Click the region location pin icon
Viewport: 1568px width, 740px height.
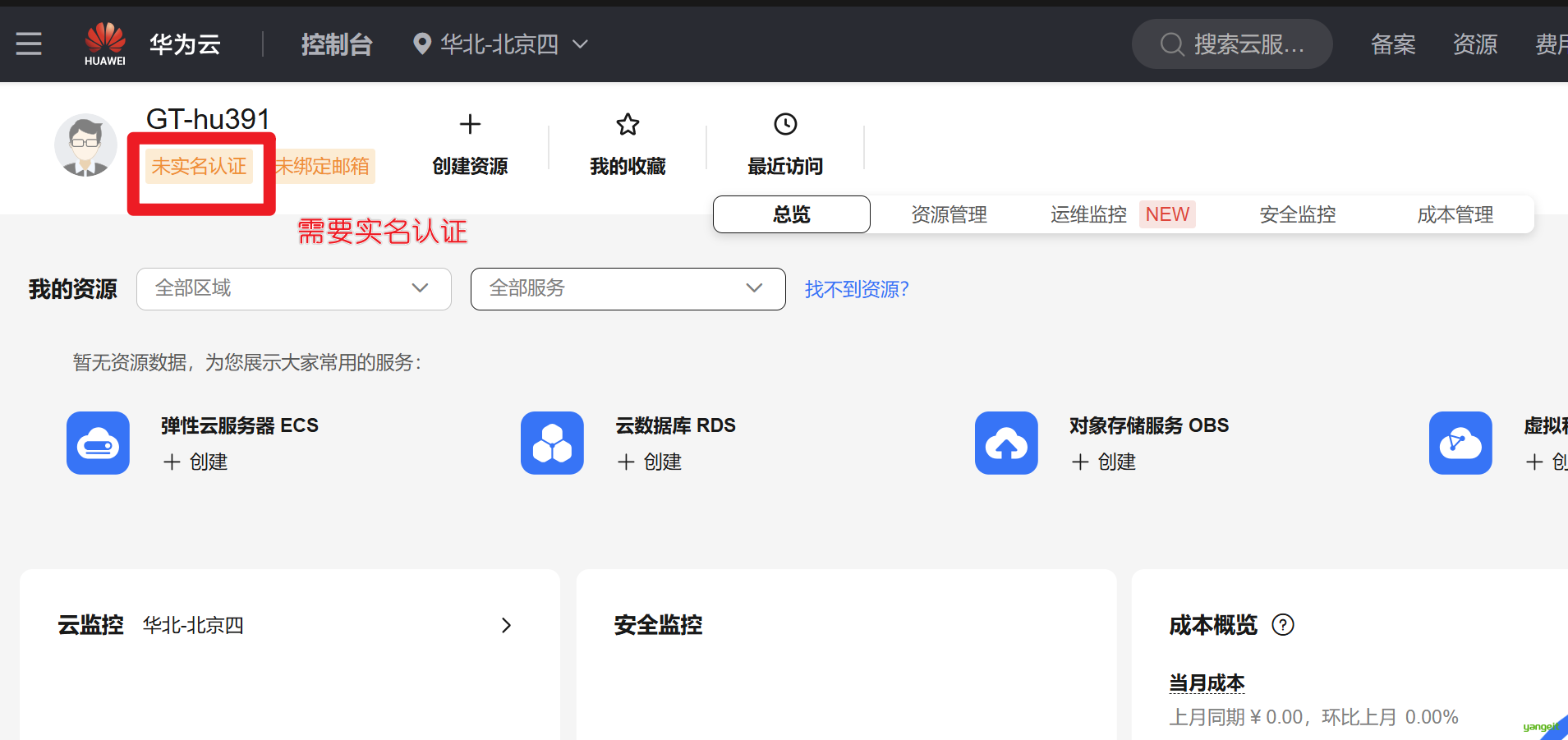[422, 44]
